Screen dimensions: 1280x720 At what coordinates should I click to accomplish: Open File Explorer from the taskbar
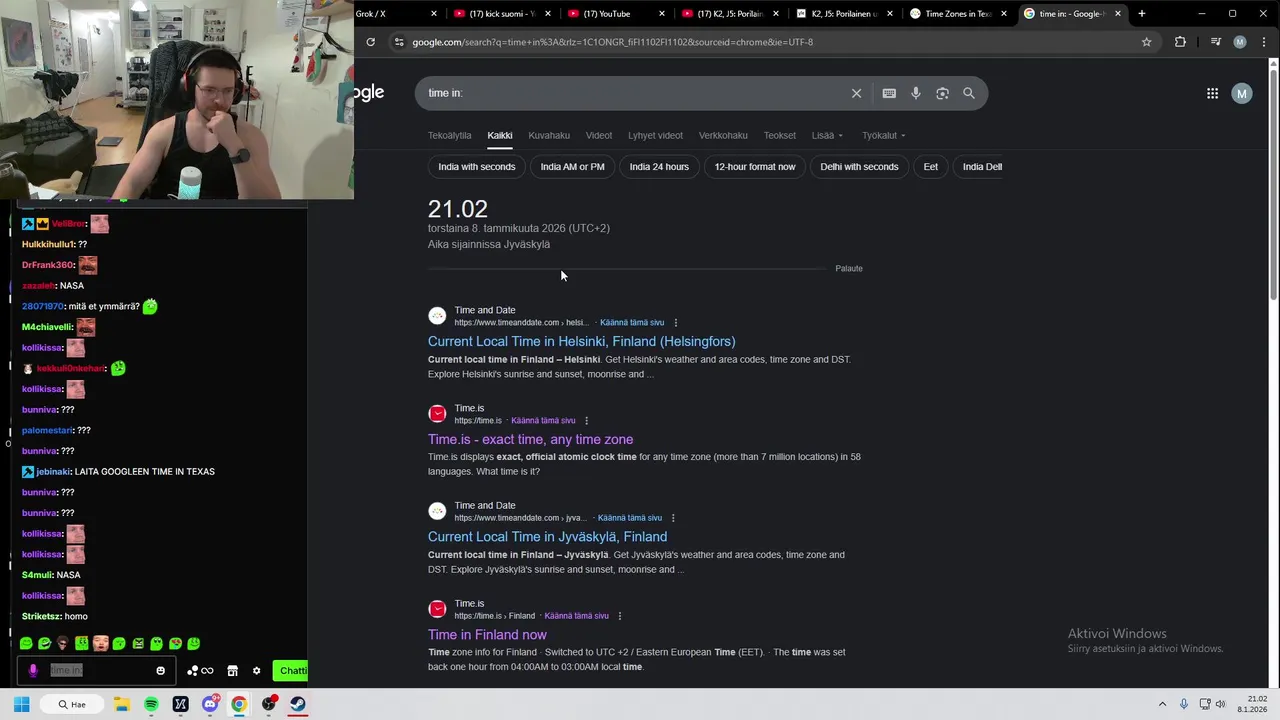point(122,704)
